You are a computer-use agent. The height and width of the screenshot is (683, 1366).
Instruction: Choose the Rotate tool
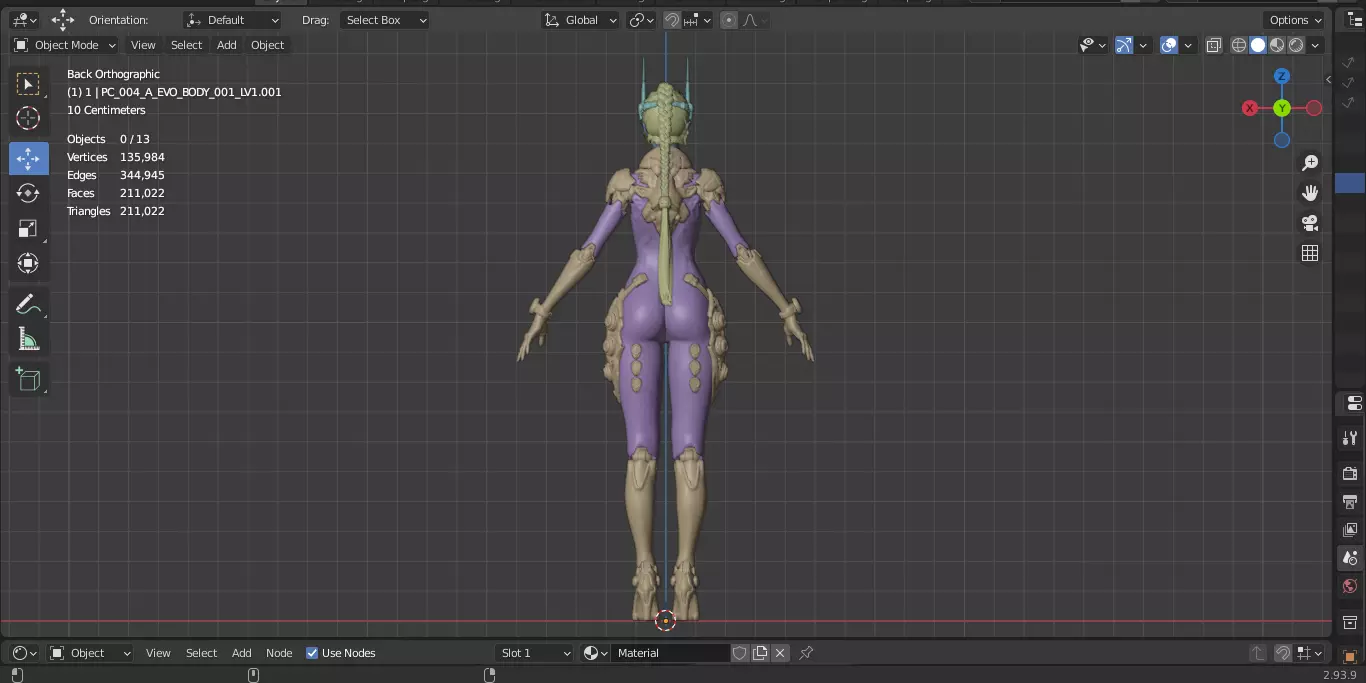point(28,193)
